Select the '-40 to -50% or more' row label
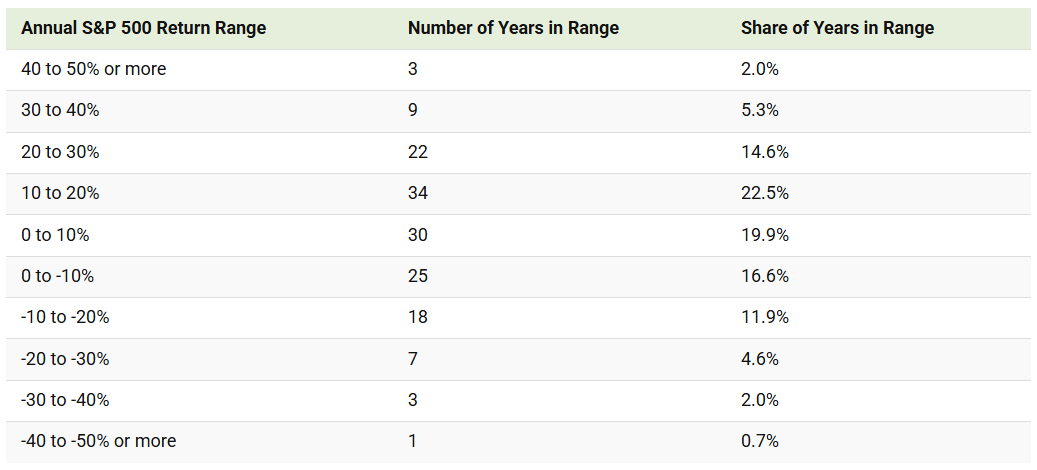 [99, 441]
